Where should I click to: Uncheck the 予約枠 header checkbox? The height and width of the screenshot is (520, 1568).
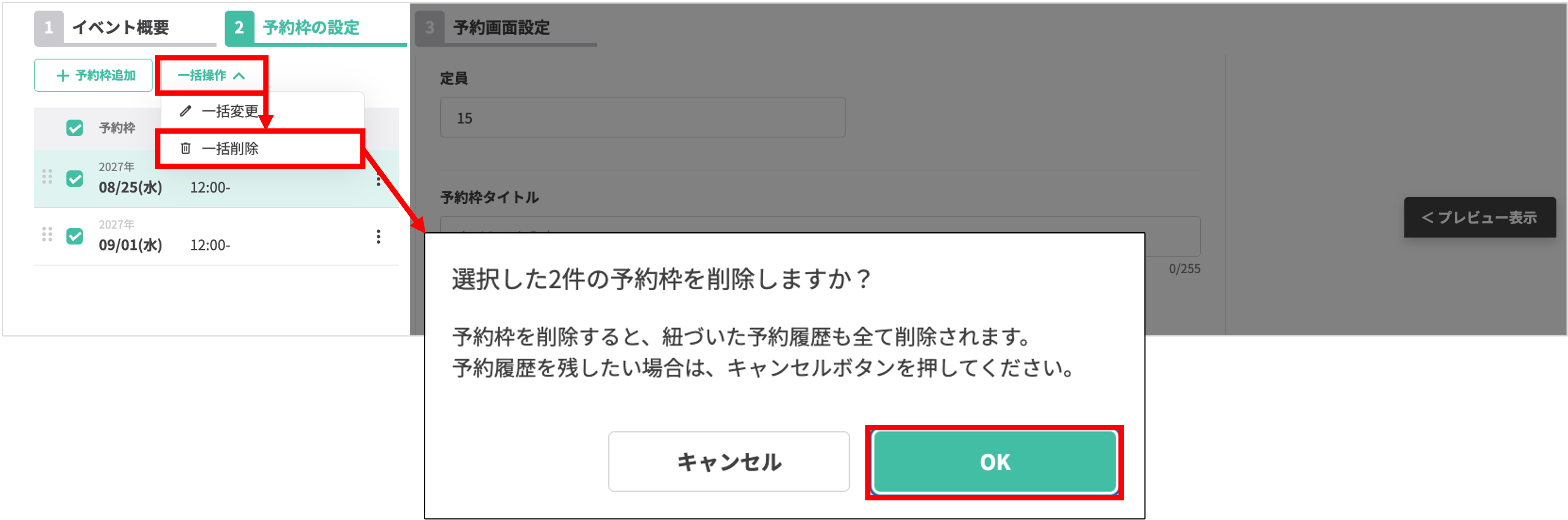tap(74, 128)
